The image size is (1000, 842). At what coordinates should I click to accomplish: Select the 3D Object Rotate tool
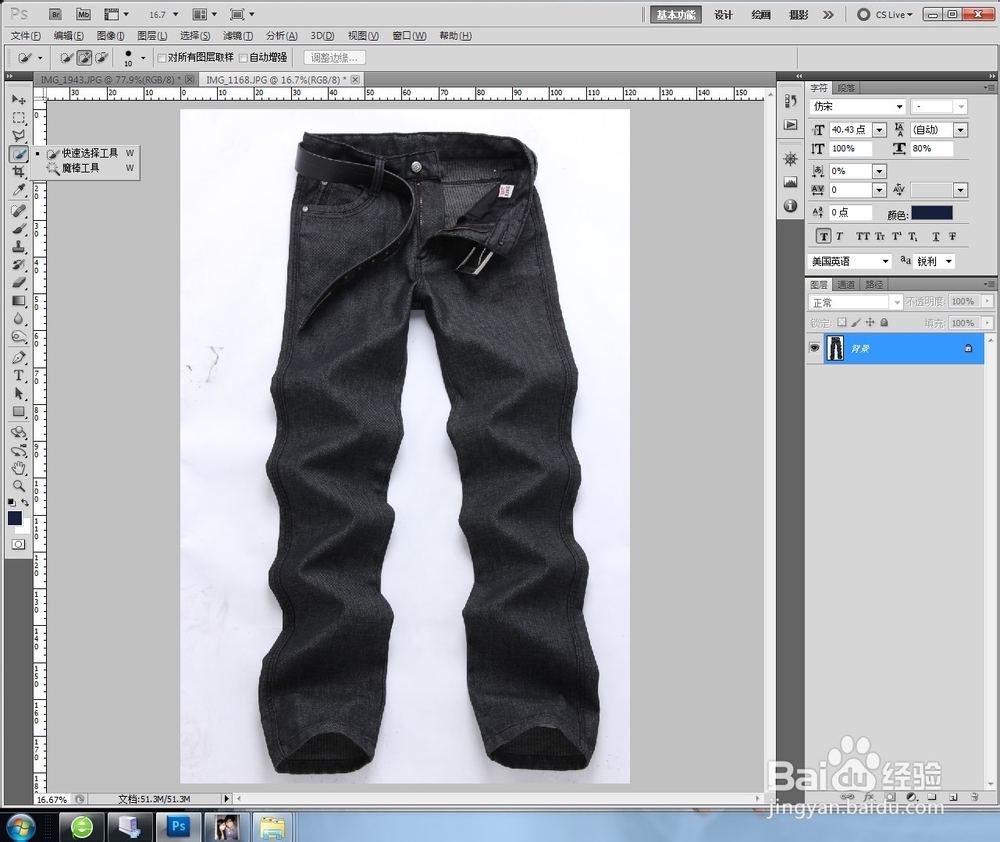(x=18, y=432)
